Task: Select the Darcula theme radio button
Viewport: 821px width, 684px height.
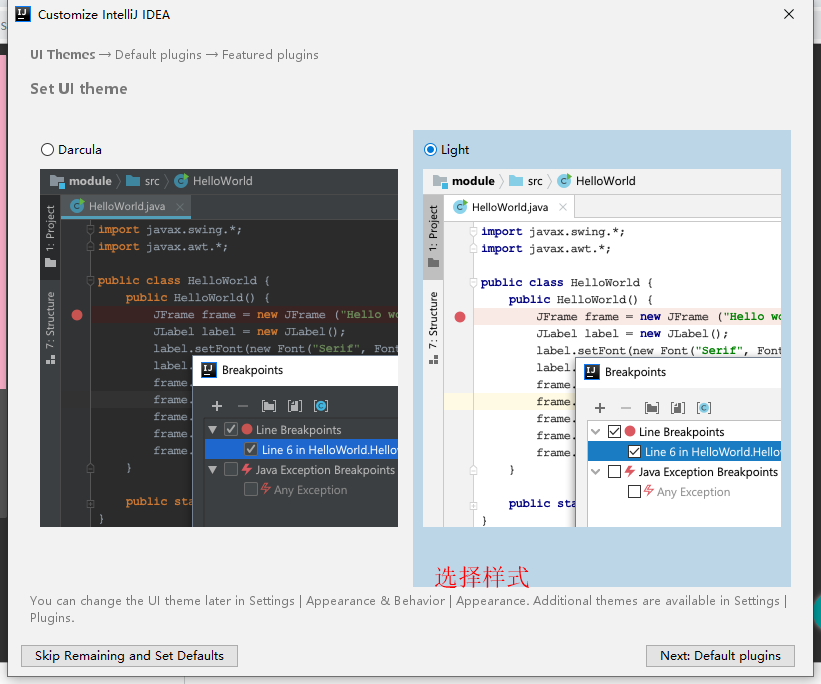Action: [x=47, y=150]
